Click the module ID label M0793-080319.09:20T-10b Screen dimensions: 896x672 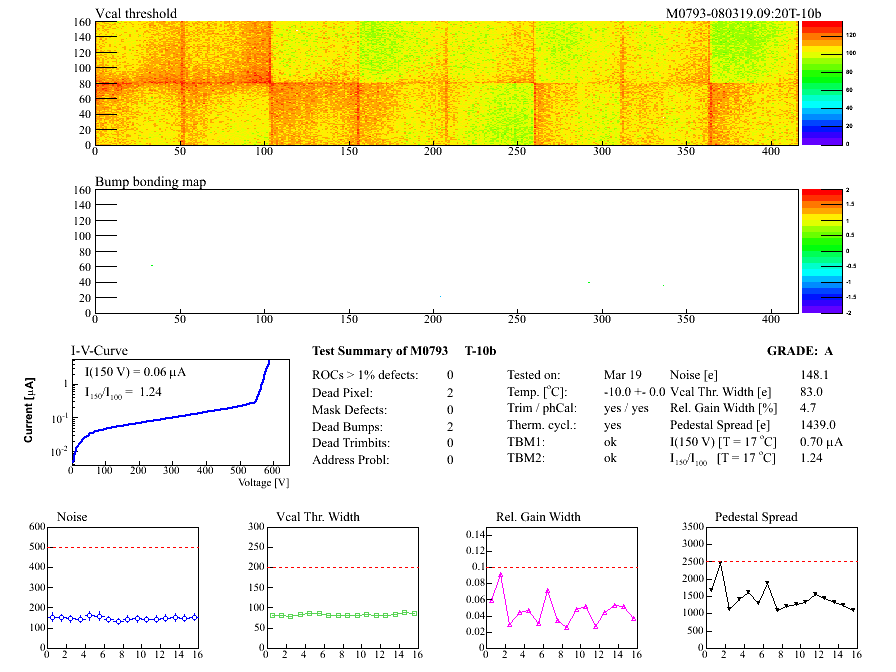click(743, 13)
